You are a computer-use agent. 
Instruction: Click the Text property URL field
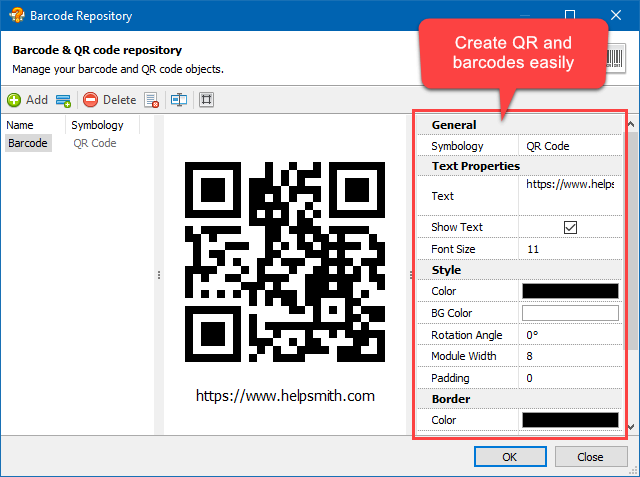coord(570,196)
